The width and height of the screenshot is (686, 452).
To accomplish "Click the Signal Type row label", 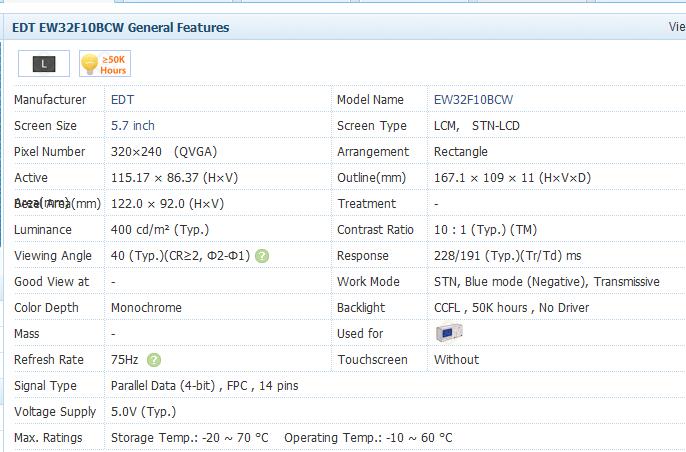I will pyautogui.click(x=45, y=386).
